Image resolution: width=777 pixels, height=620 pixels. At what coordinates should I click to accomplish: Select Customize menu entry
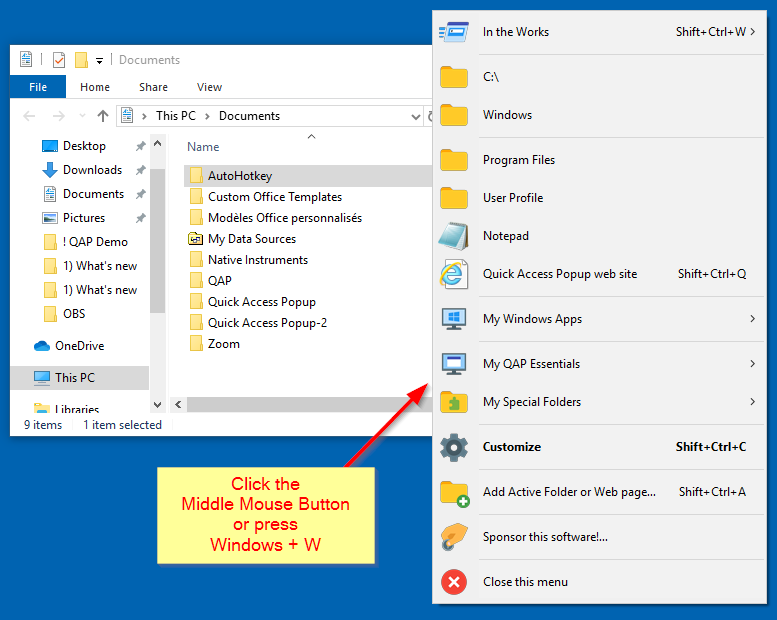tap(599, 447)
